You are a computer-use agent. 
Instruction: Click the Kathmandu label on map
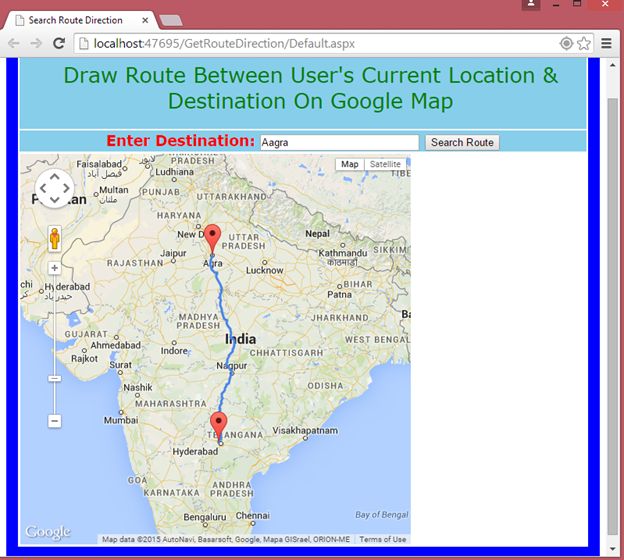point(343,253)
